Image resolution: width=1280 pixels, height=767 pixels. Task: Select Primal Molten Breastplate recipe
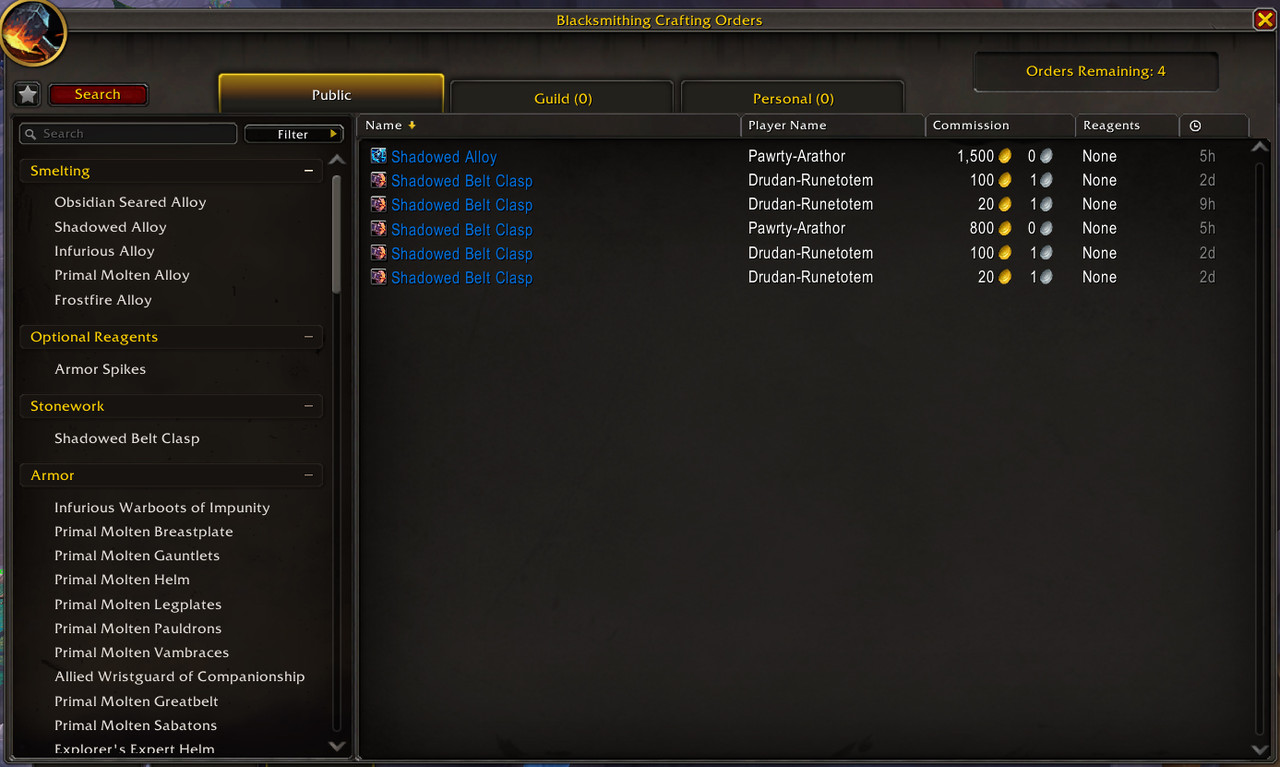click(x=144, y=532)
